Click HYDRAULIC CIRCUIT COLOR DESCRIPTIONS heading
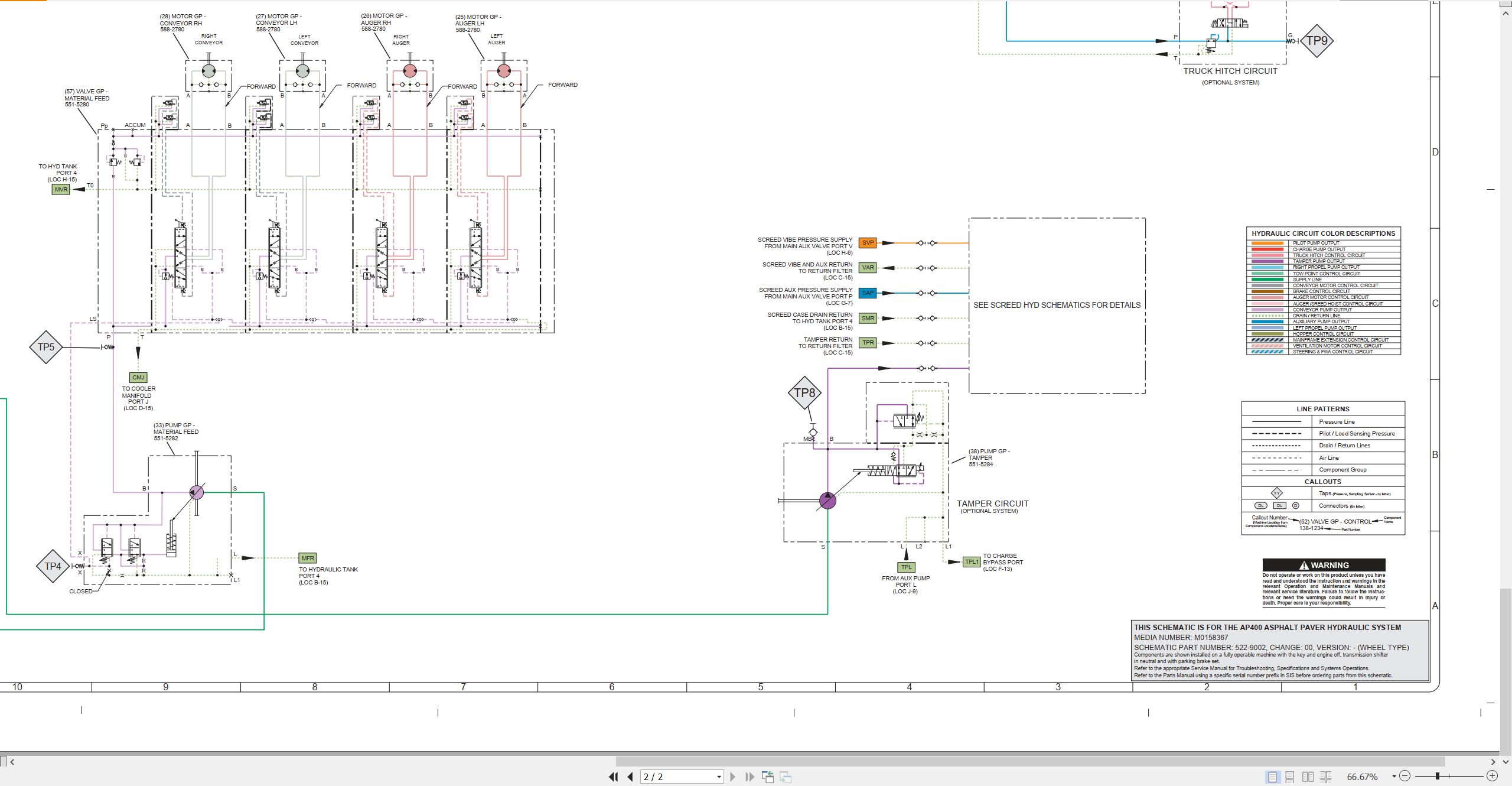The image size is (1512, 786). pos(1323,233)
